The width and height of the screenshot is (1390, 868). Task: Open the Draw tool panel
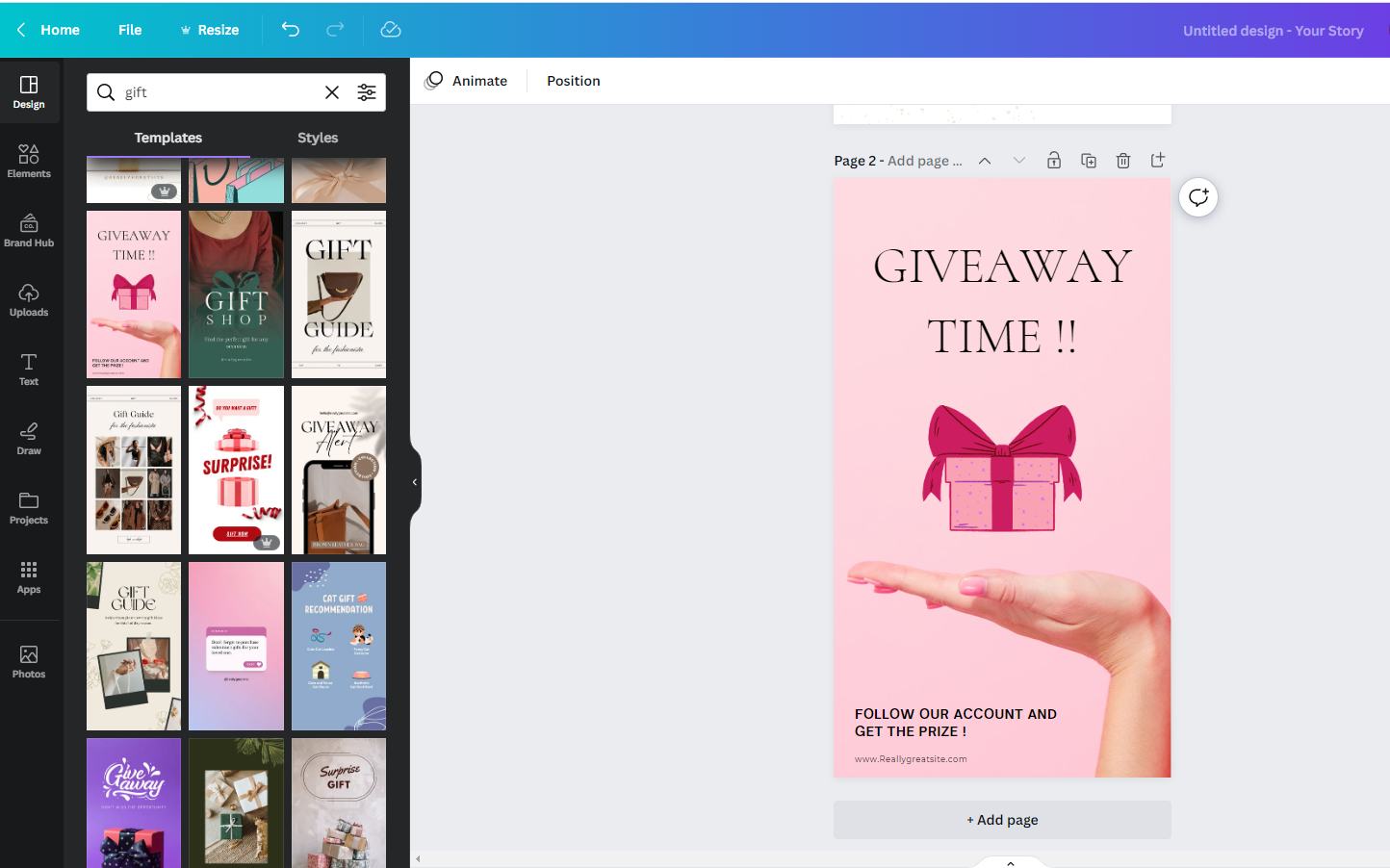(x=29, y=439)
